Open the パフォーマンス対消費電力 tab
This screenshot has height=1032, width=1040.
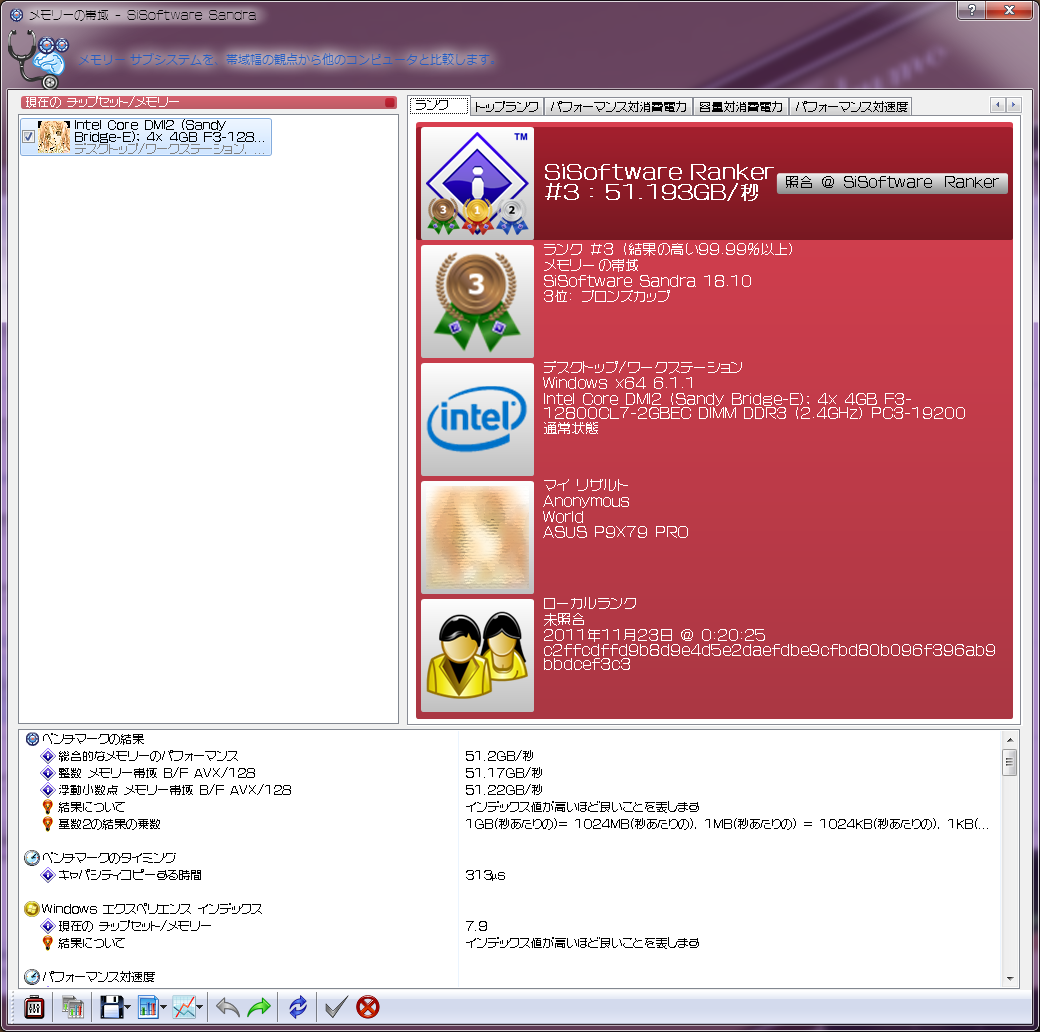coord(618,106)
